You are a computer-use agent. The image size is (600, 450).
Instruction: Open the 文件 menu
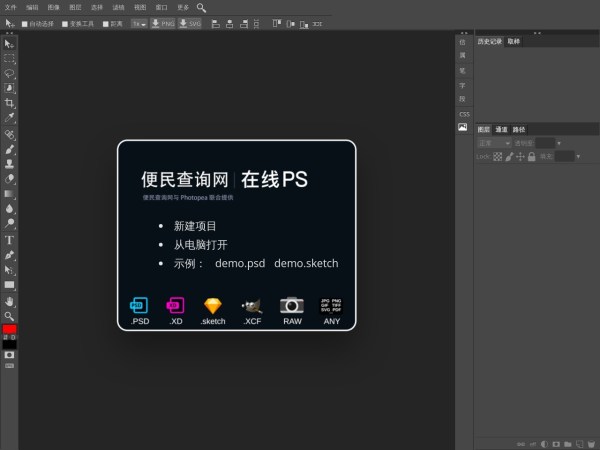pos(11,7)
